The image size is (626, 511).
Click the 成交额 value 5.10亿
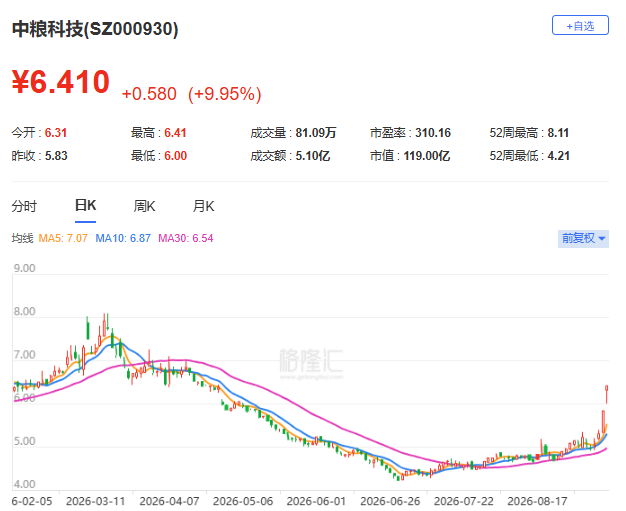[x=313, y=156]
